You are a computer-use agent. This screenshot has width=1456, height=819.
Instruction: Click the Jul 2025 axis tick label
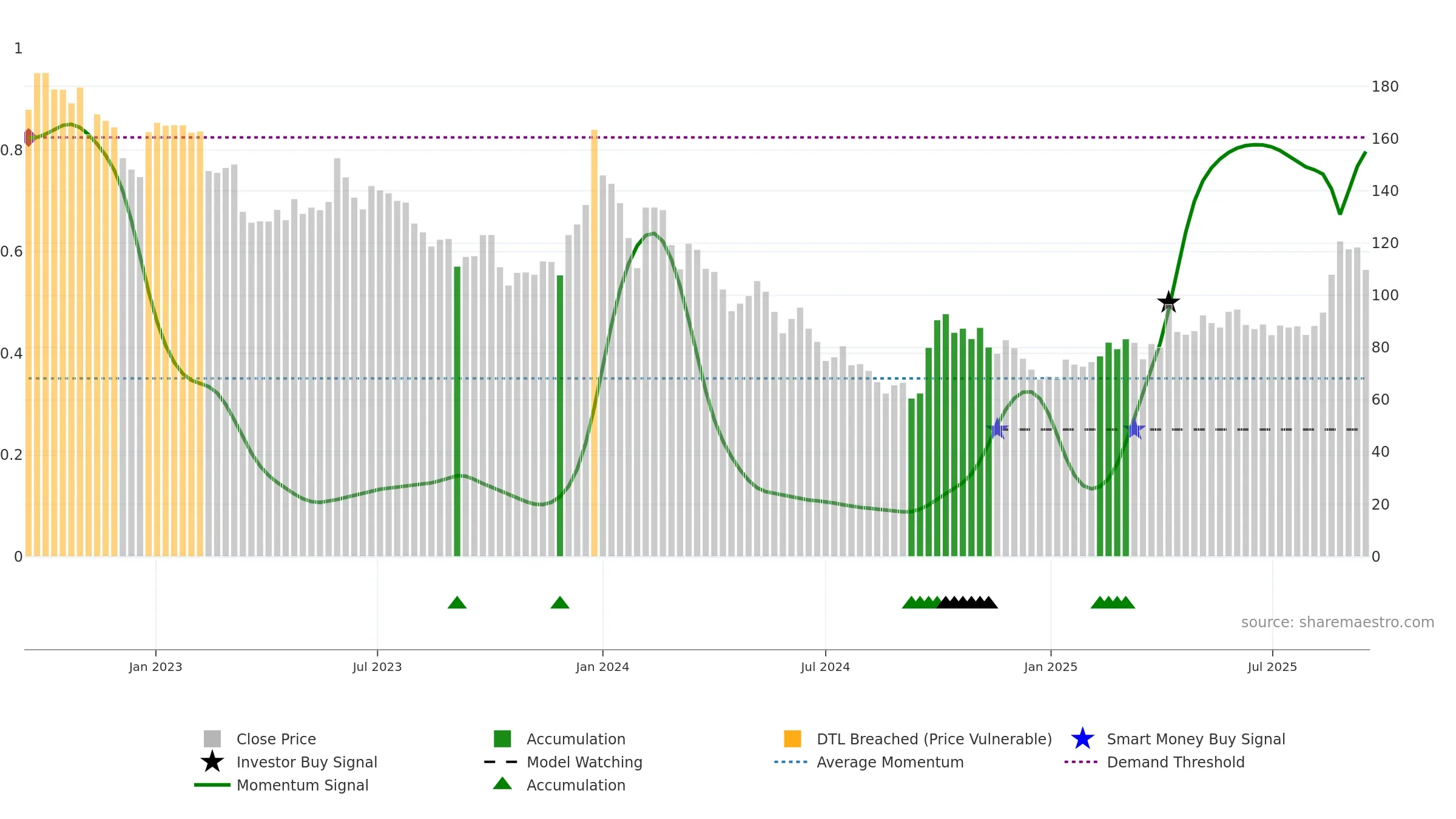click(x=1272, y=667)
